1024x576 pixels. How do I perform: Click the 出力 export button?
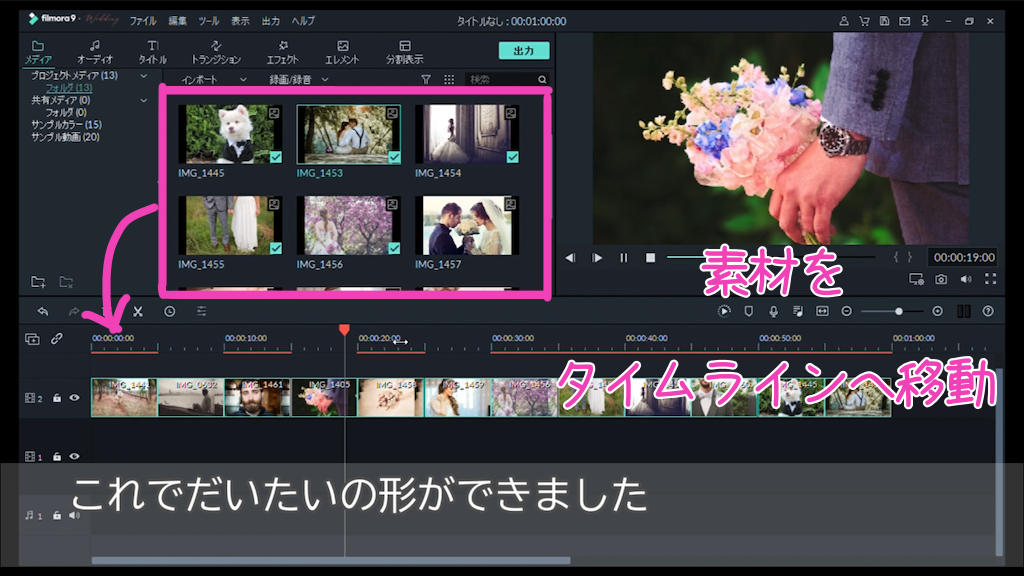click(523, 51)
